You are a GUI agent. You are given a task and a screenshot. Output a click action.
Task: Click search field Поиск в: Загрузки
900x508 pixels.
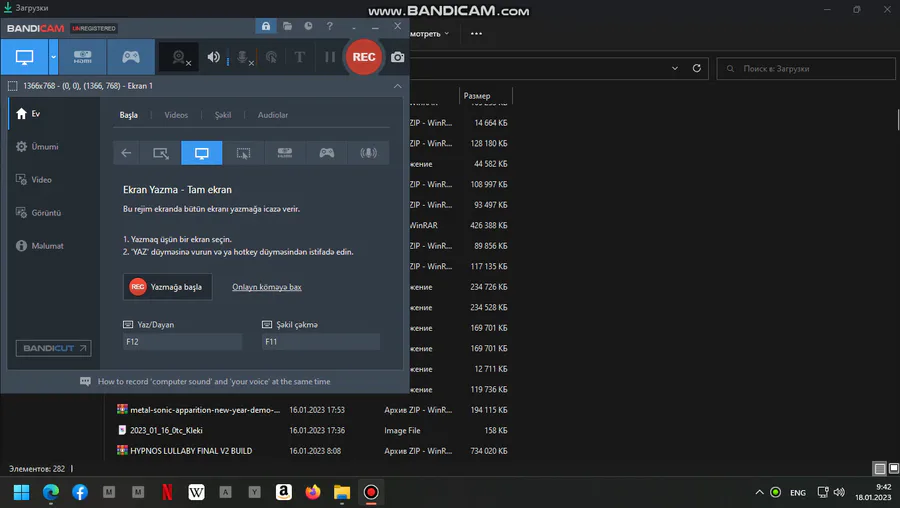pos(805,69)
